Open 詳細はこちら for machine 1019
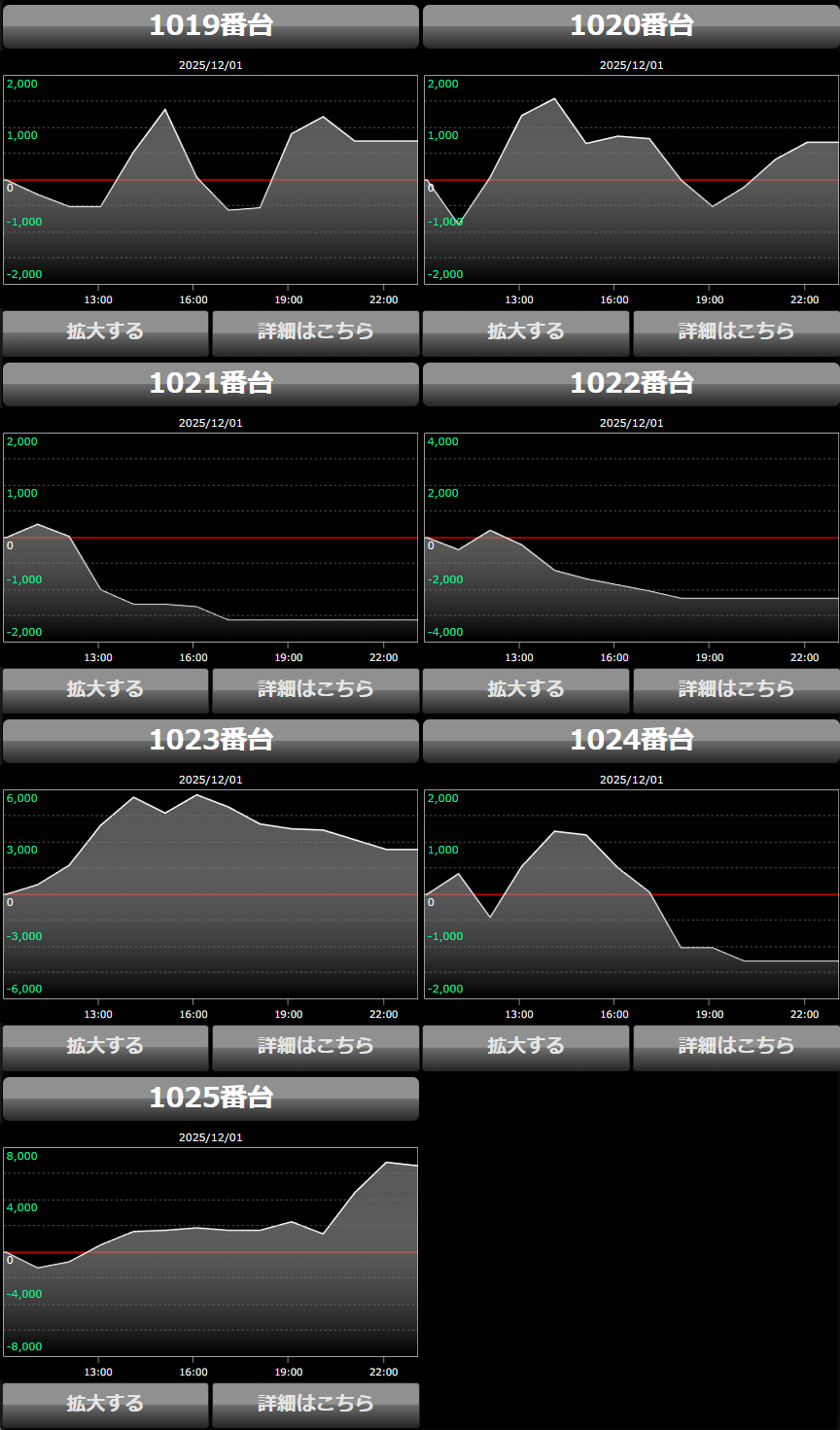The height and width of the screenshot is (1430, 840). tap(315, 332)
